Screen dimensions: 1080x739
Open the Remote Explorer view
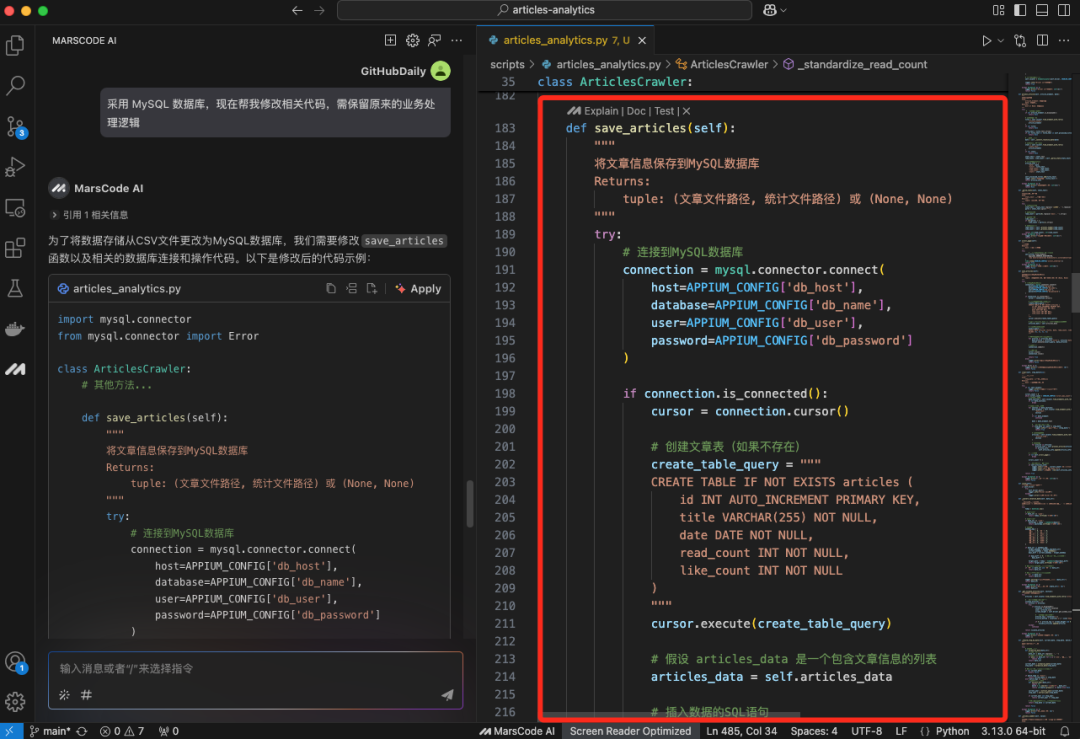click(x=15, y=207)
